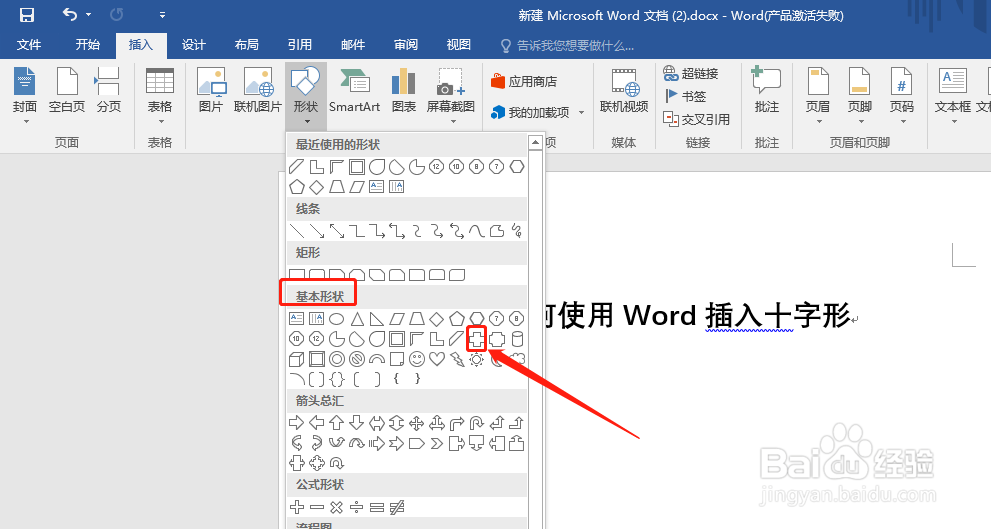Choose the division equation shape
The height and width of the screenshot is (529, 991).
pyautogui.click(x=357, y=507)
